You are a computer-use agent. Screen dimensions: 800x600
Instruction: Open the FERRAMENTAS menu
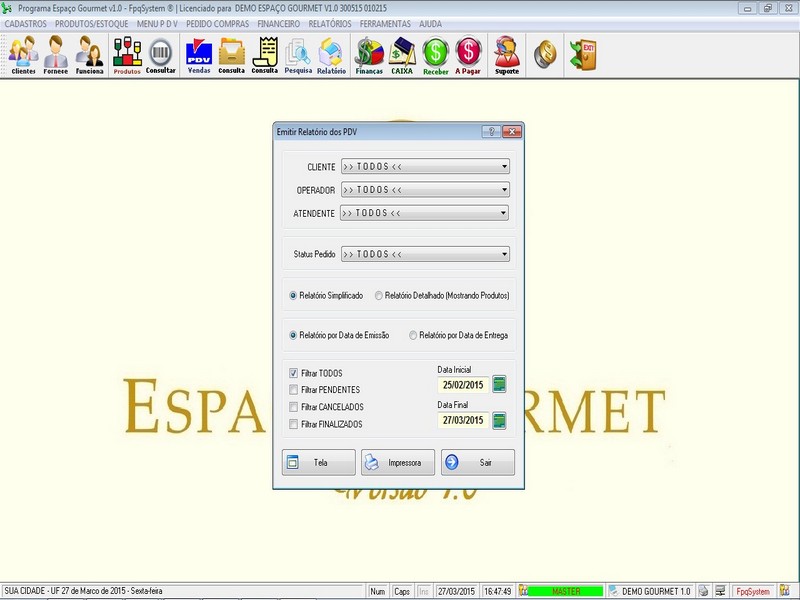pyautogui.click(x=385, y=24)
